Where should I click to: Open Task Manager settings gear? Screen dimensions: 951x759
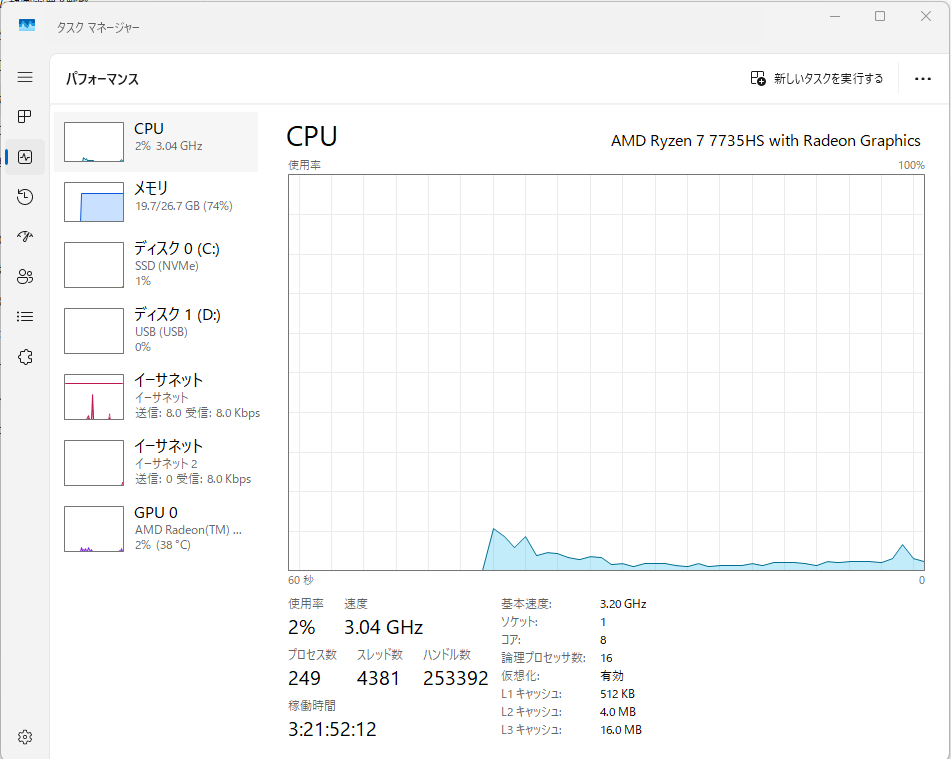click(25, 737)
